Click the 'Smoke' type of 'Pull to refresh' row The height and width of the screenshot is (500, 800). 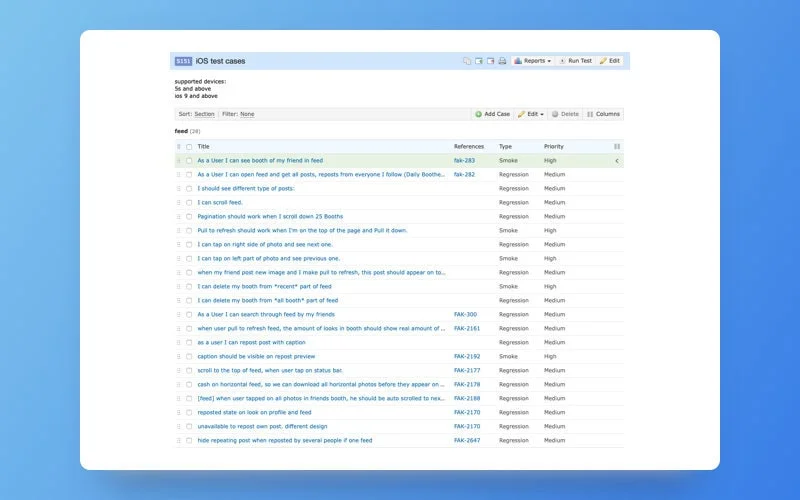point(508,231)
